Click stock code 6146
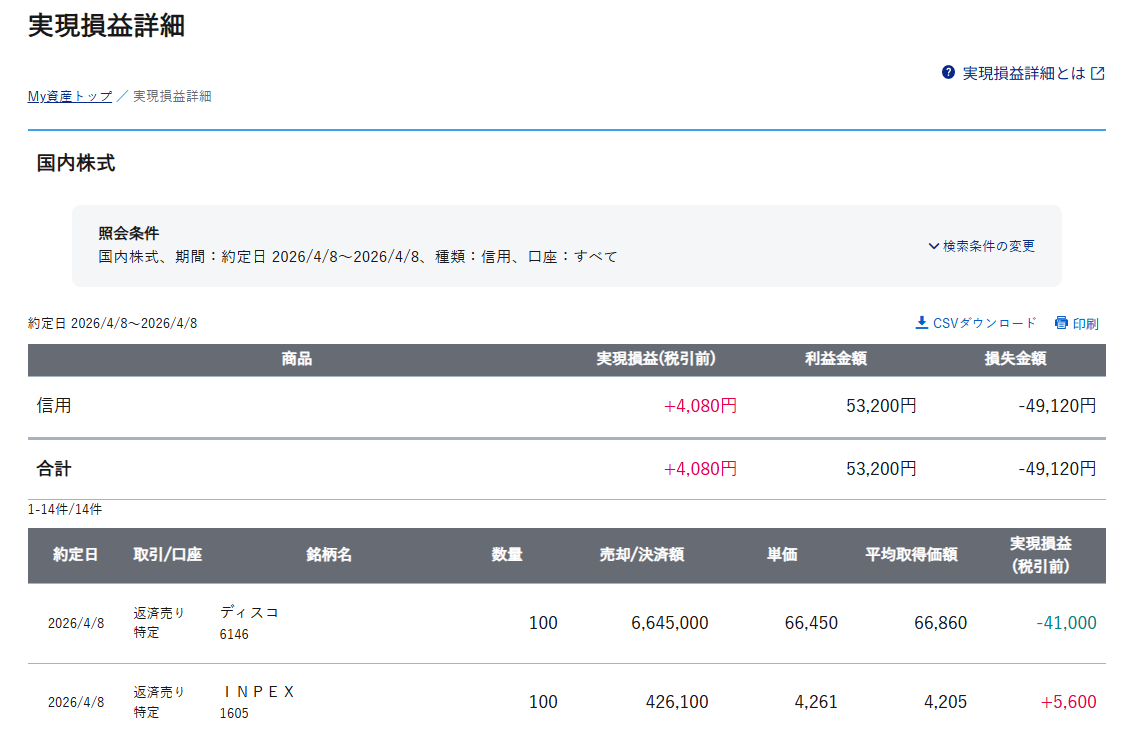 (x=234, y=634)
